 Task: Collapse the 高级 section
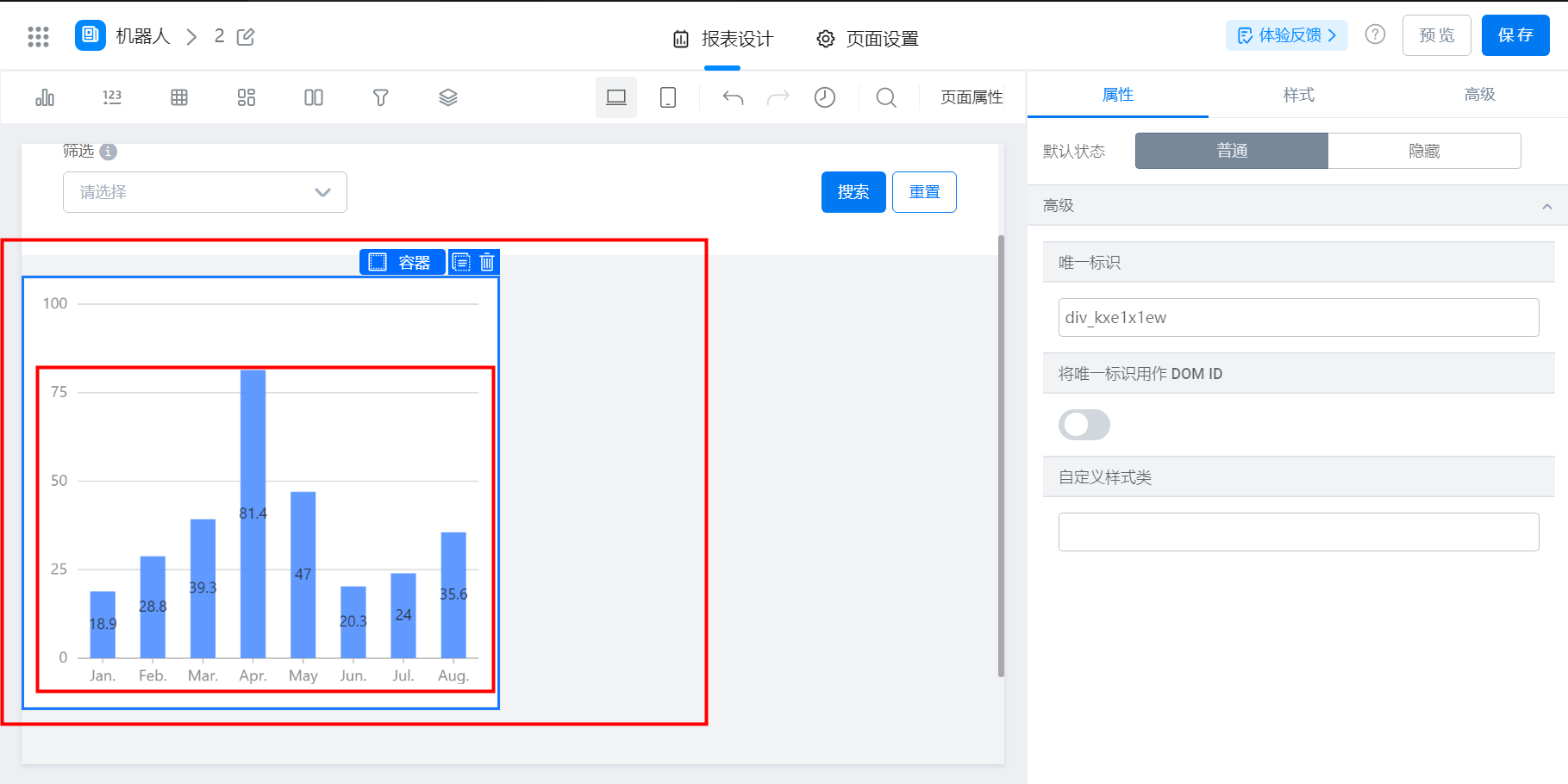click(1547, 206)
